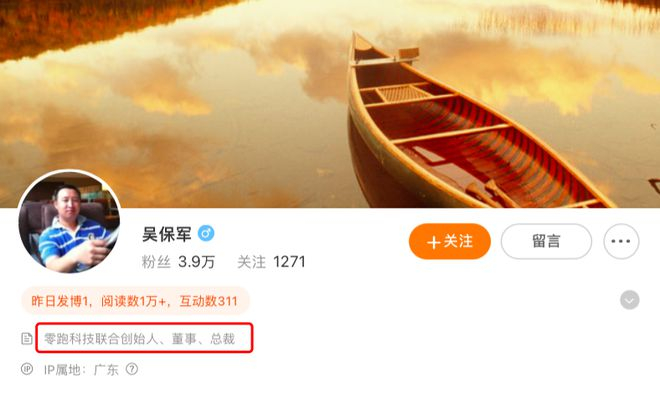Click the 粉丝 label
The image size is (660, 405).
click(156, 262)
